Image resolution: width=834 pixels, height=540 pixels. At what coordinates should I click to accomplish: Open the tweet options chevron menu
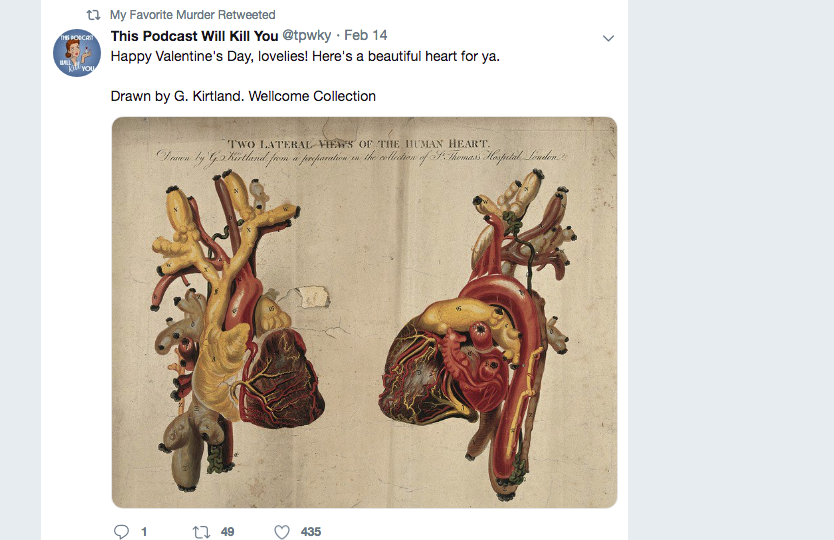[608, 38]
